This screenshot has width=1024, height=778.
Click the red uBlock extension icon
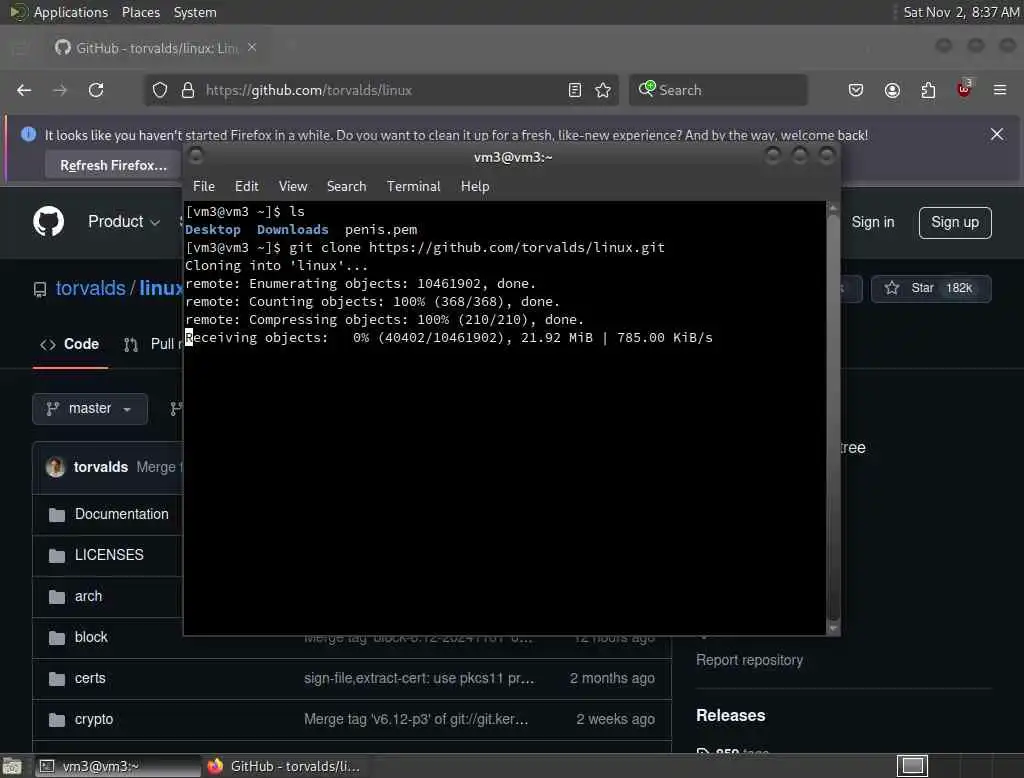click(x=964, y=89)
